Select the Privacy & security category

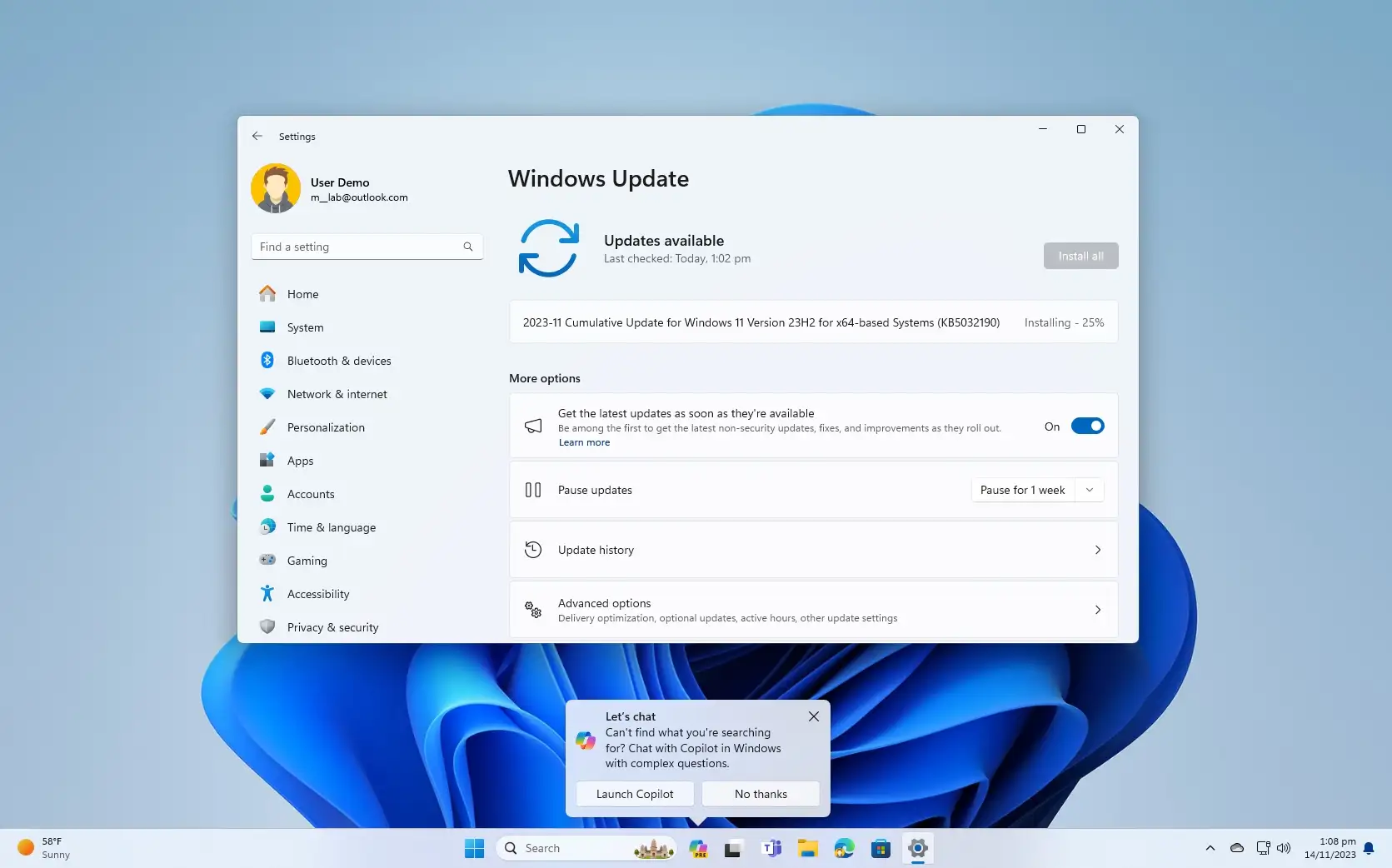pyautogui.click(x=332, y=626)
